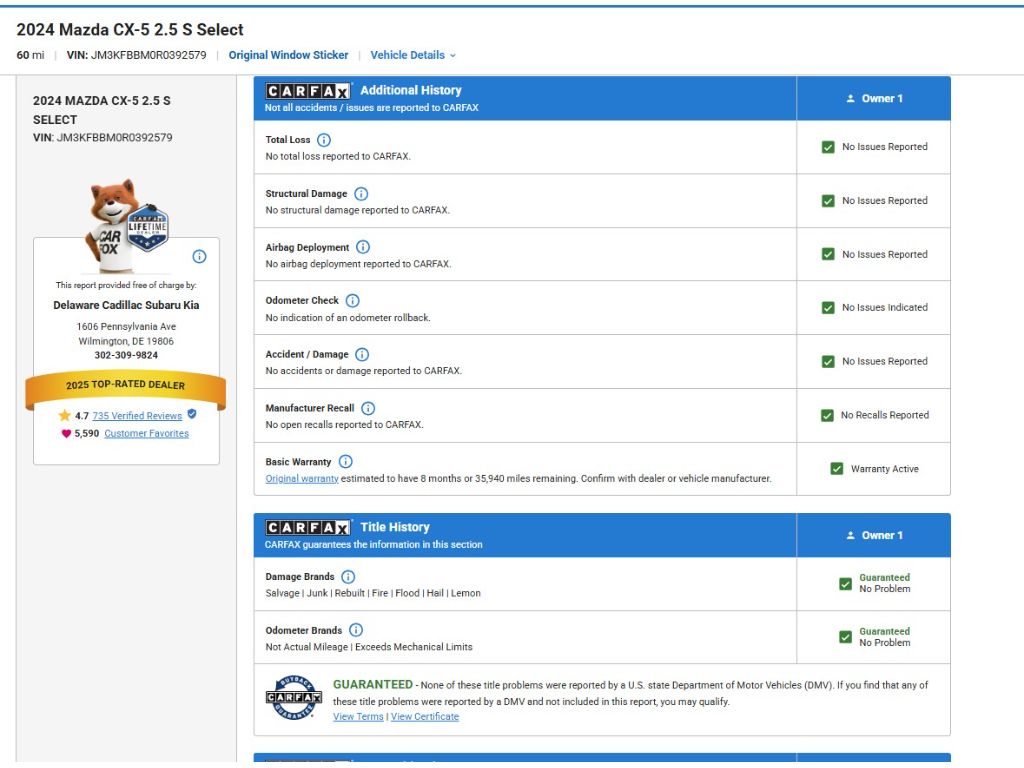Open info icon next to Total Loss
The image size is (1024, 768).
(324, 140)
